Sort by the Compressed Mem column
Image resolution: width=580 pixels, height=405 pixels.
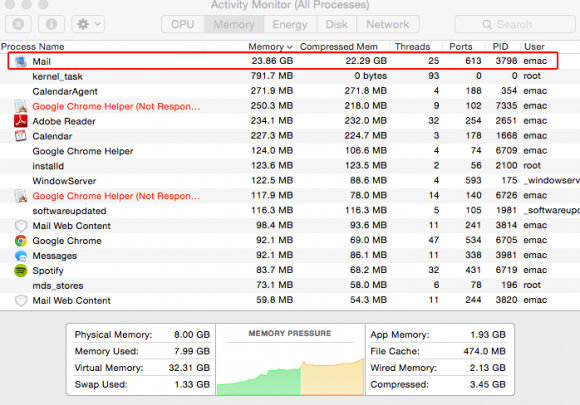(x=338, y=47)
